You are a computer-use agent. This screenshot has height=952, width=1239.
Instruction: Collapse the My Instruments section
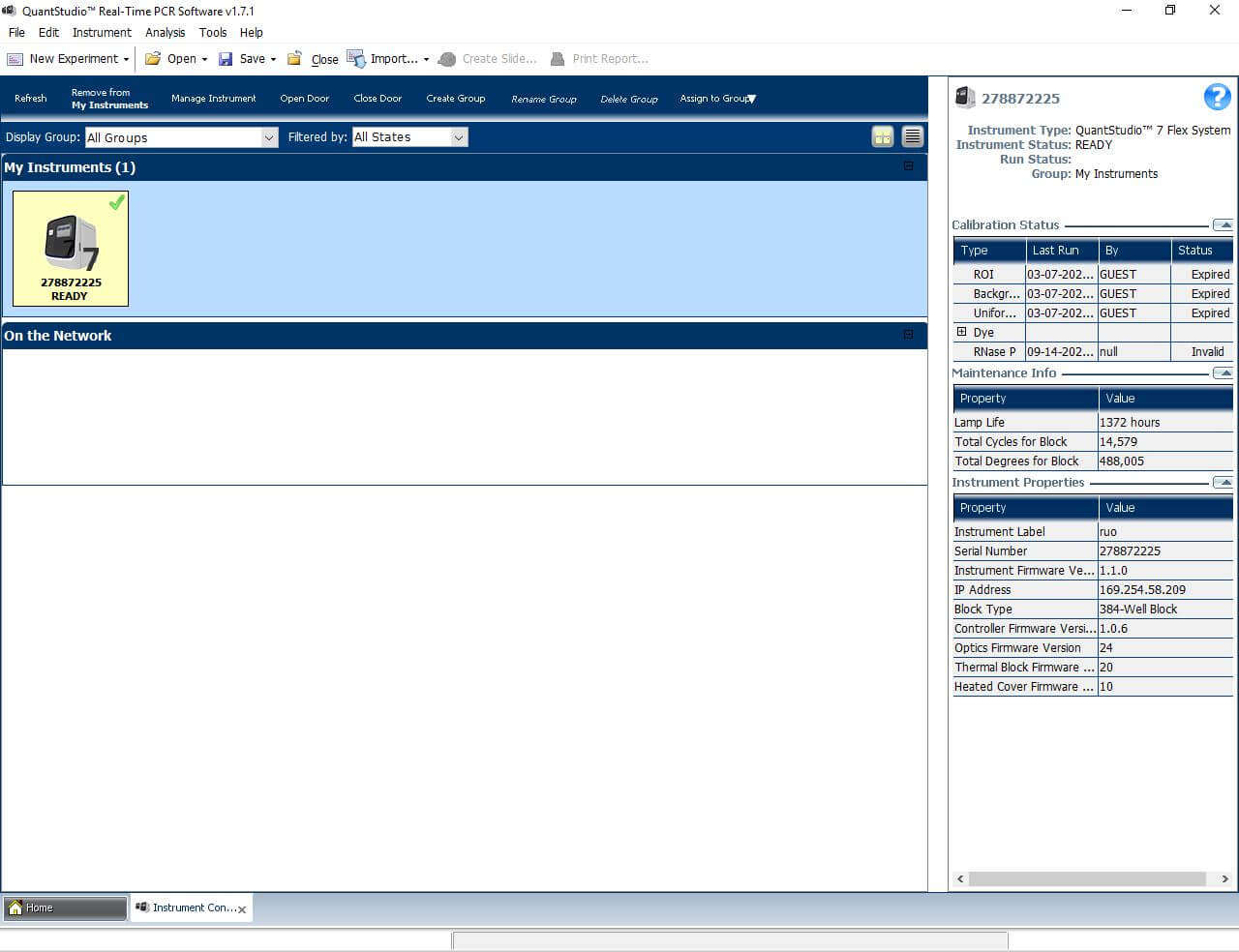[x=908, y=166]
